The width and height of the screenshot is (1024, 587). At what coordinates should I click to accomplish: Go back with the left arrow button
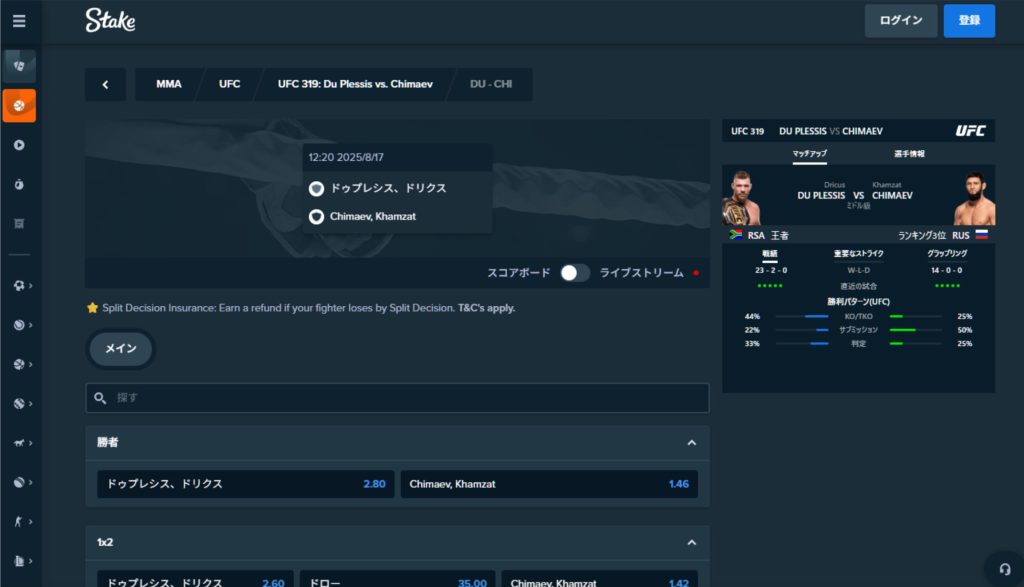point(105,84)
